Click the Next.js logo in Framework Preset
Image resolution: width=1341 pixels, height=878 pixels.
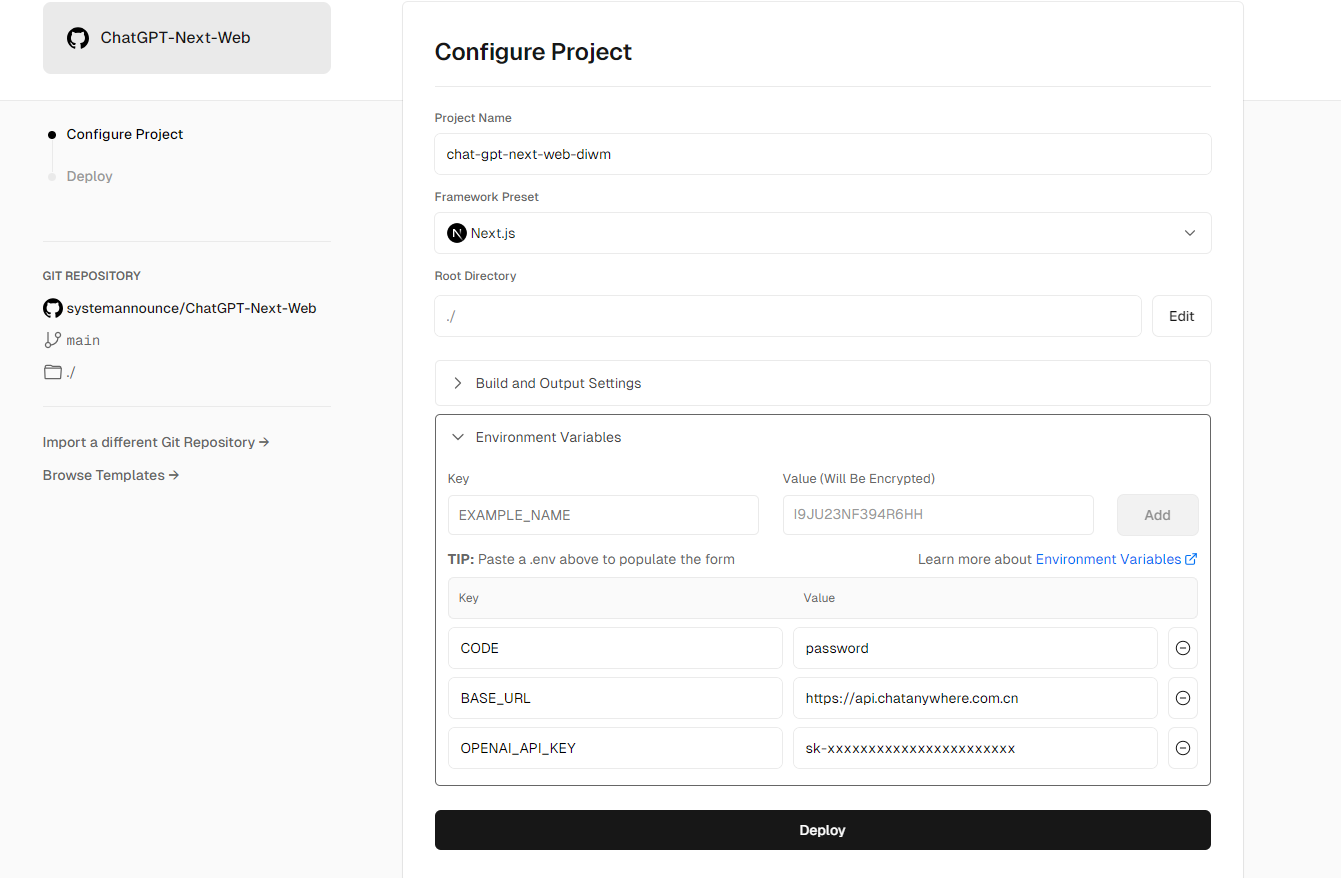456,233
